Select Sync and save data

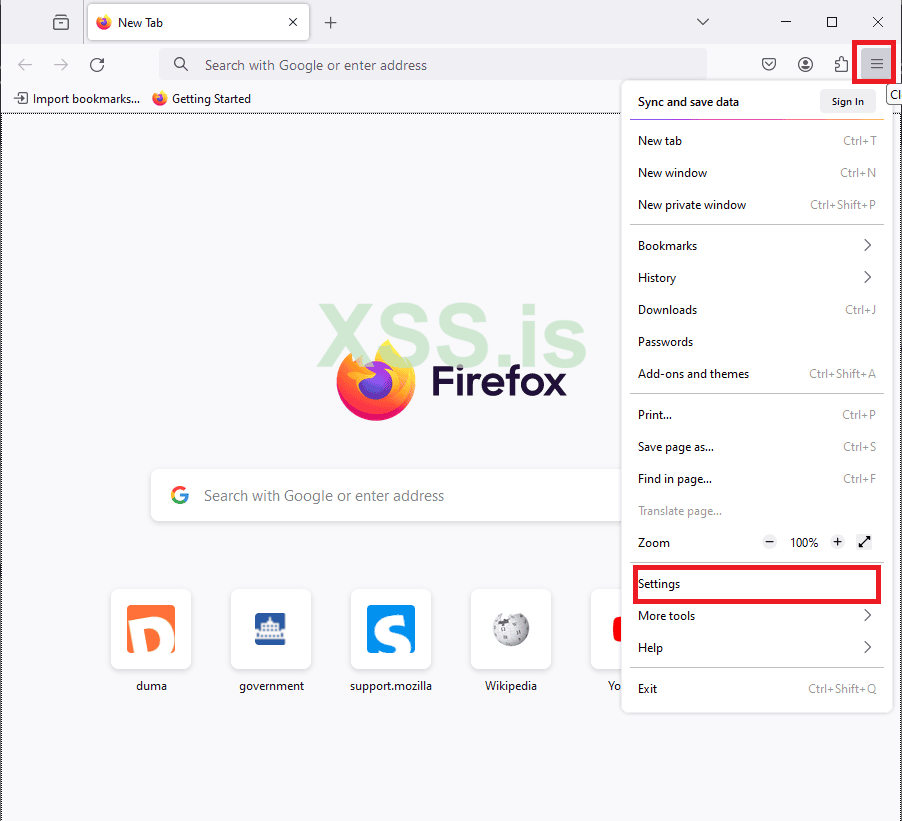(x=688, y=102)
